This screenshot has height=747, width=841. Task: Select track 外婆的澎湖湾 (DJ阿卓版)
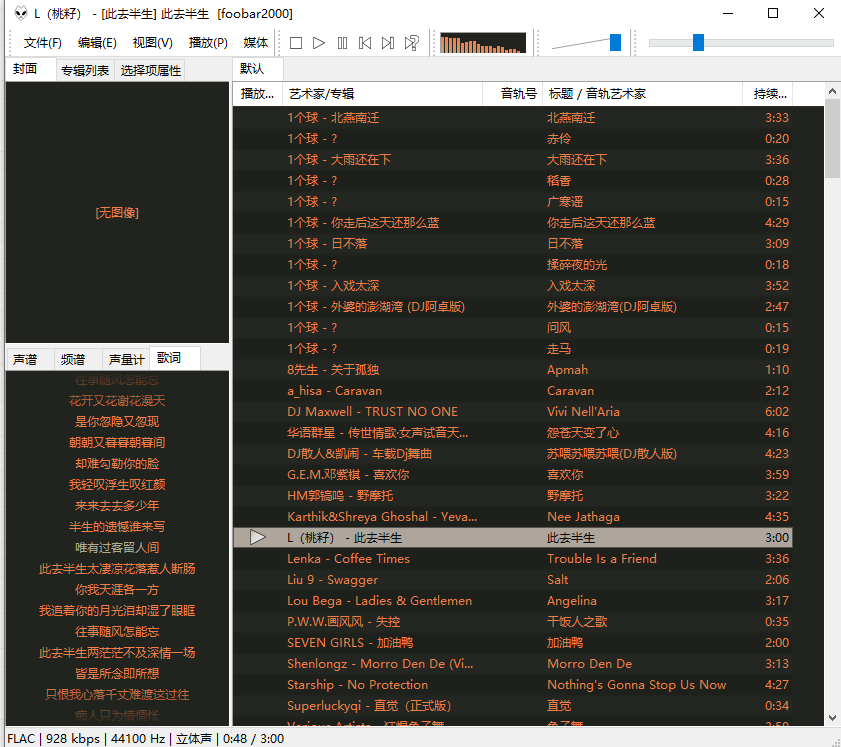[513, 307]
